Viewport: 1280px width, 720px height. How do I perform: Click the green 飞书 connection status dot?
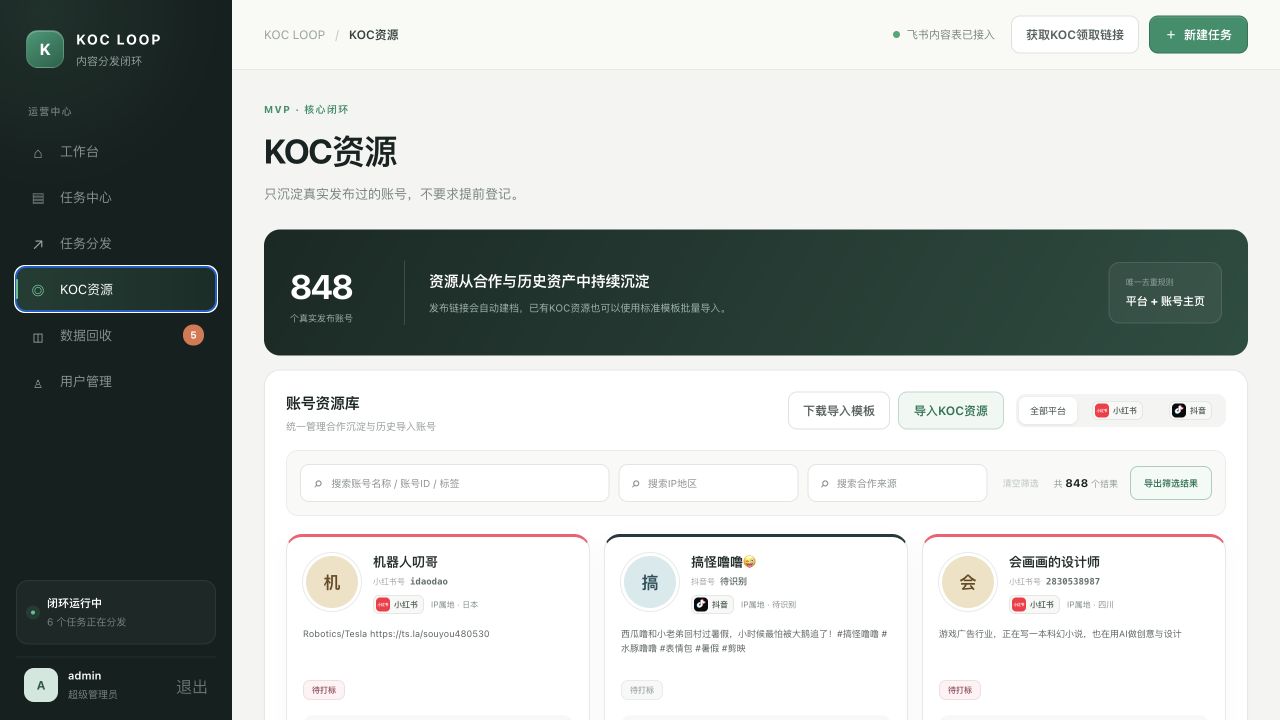tap(896, 35)
